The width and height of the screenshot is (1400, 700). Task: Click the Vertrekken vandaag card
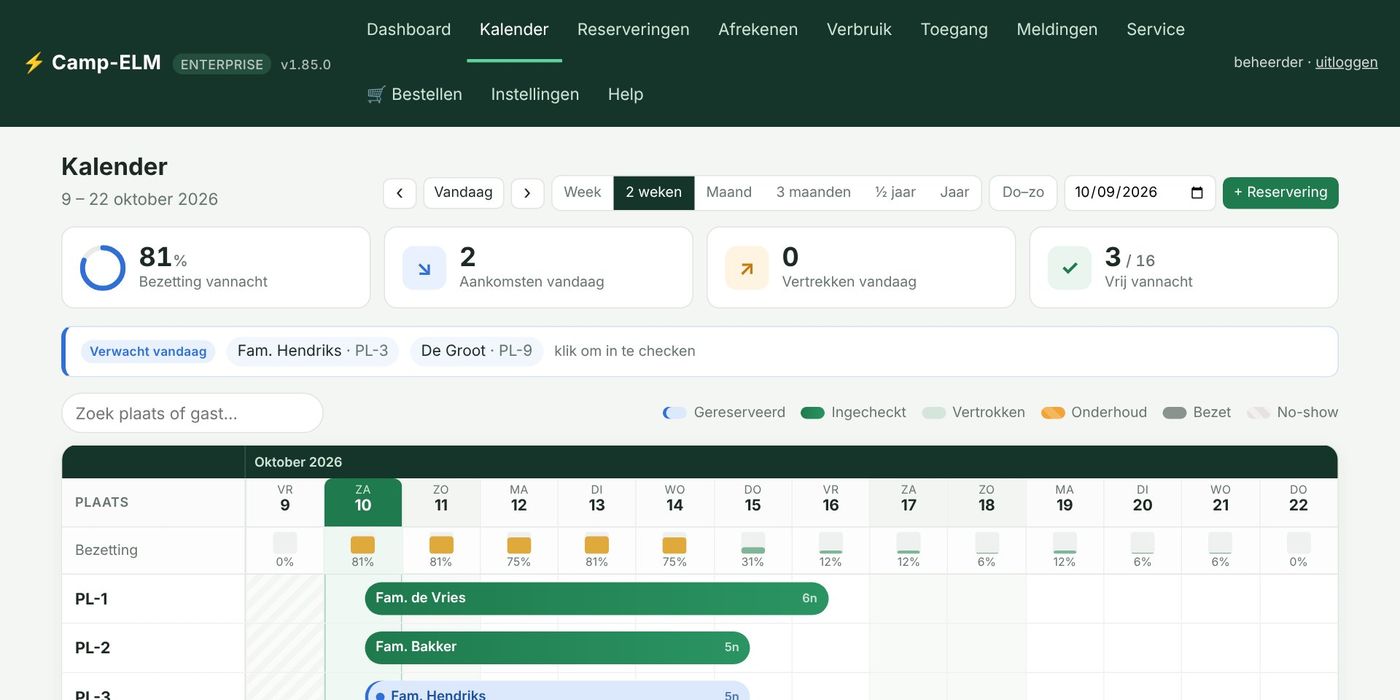tap(861, 268)
